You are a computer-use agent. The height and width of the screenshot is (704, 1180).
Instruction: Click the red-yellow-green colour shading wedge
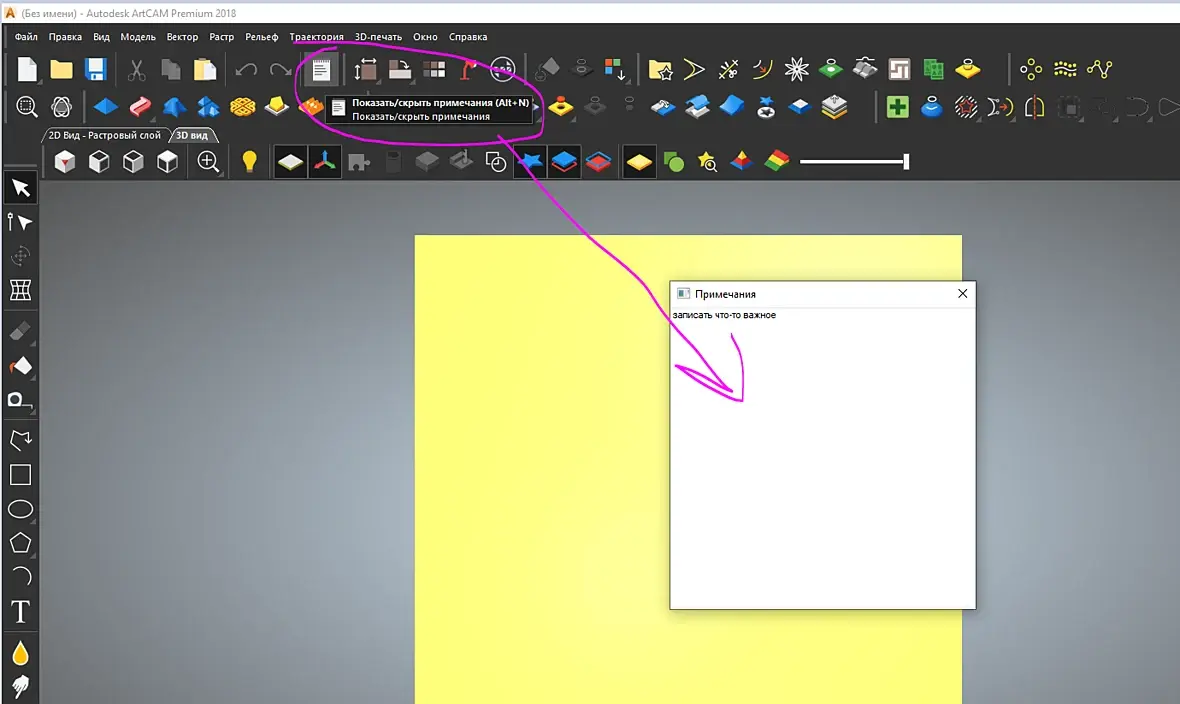[x=777, y=162]
